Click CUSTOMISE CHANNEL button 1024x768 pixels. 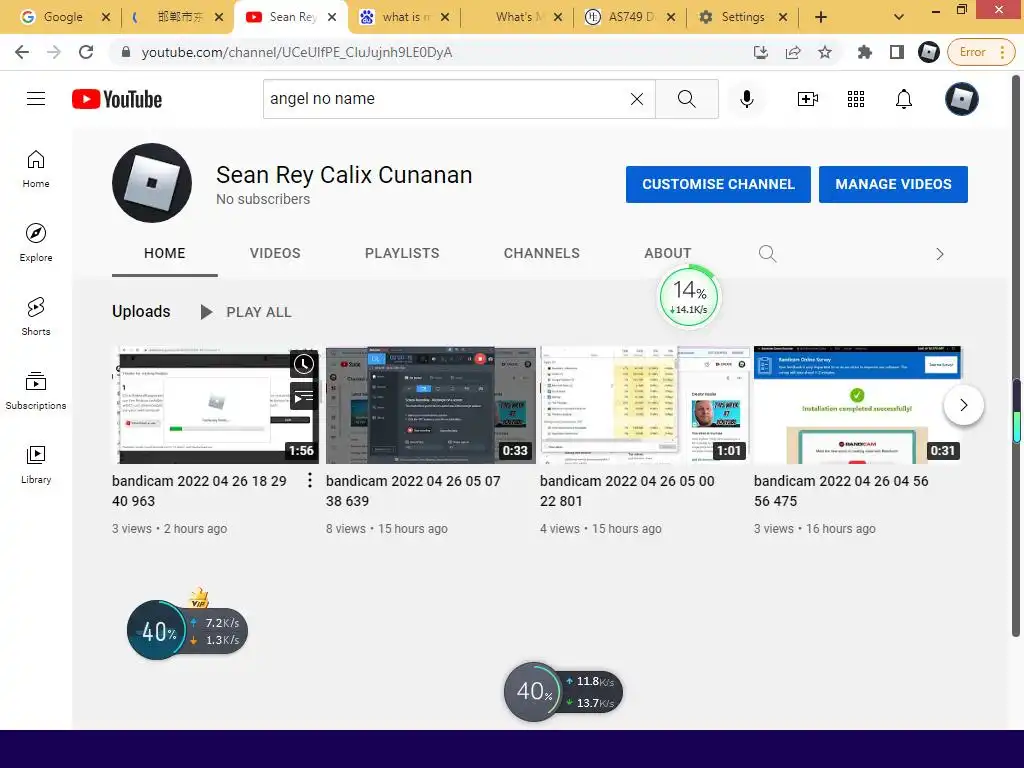click(x=718, y=184)
